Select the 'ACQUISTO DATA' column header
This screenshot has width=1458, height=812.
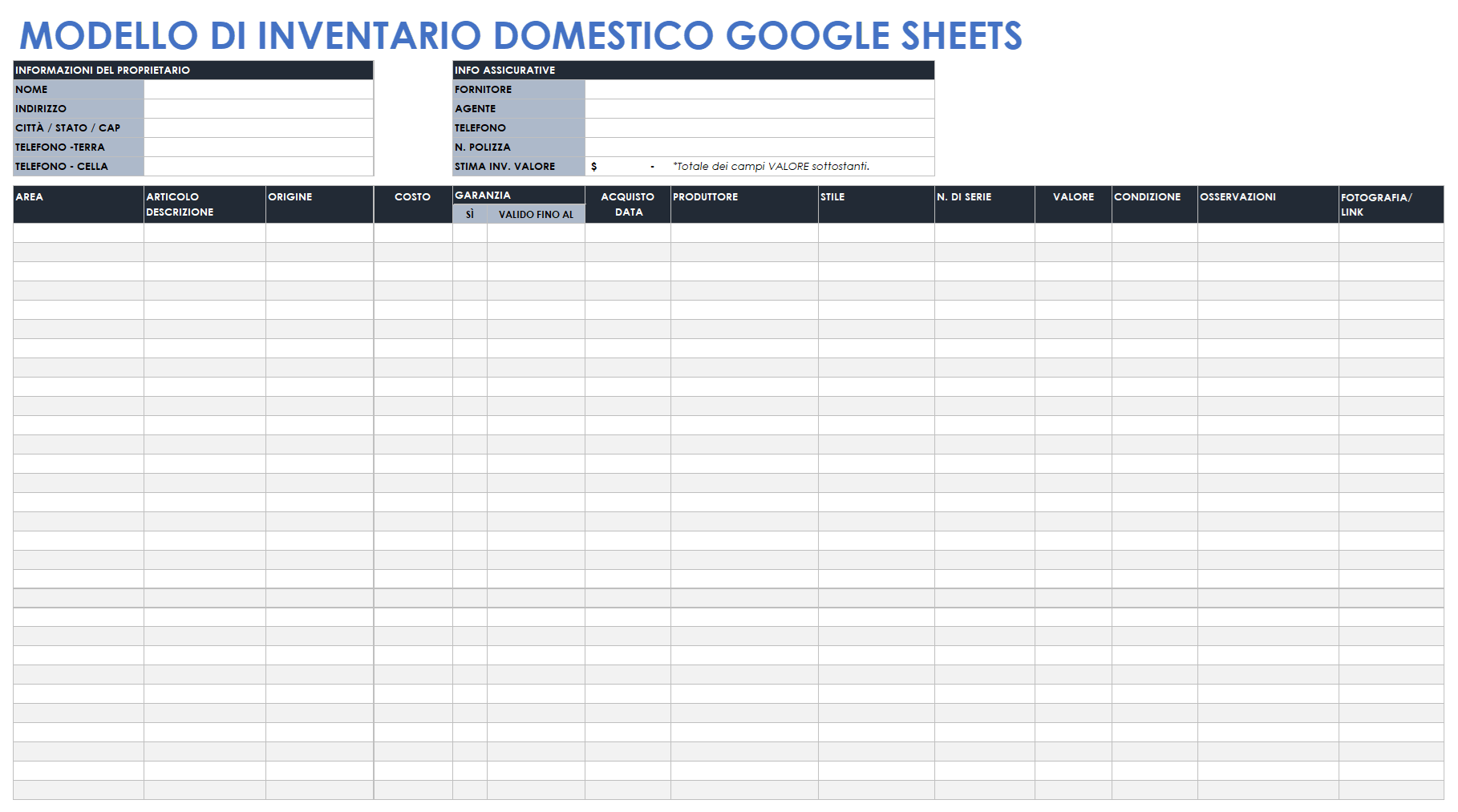tap(628, 204)
